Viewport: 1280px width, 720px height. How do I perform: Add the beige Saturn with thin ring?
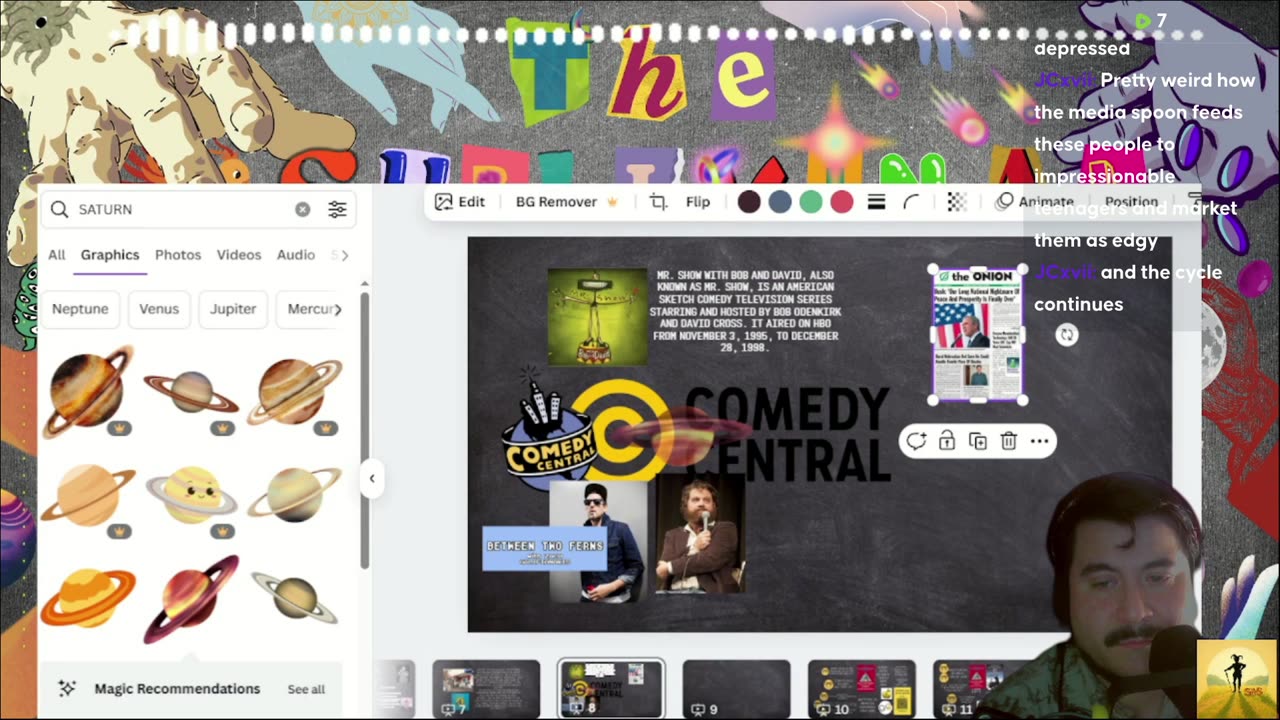point(294,495)
